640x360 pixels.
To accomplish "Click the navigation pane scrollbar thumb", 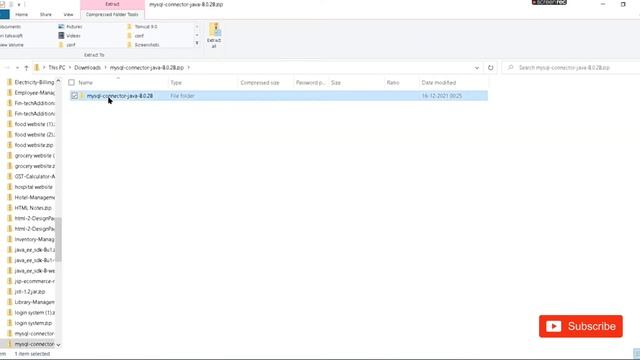I will [58, 239].
